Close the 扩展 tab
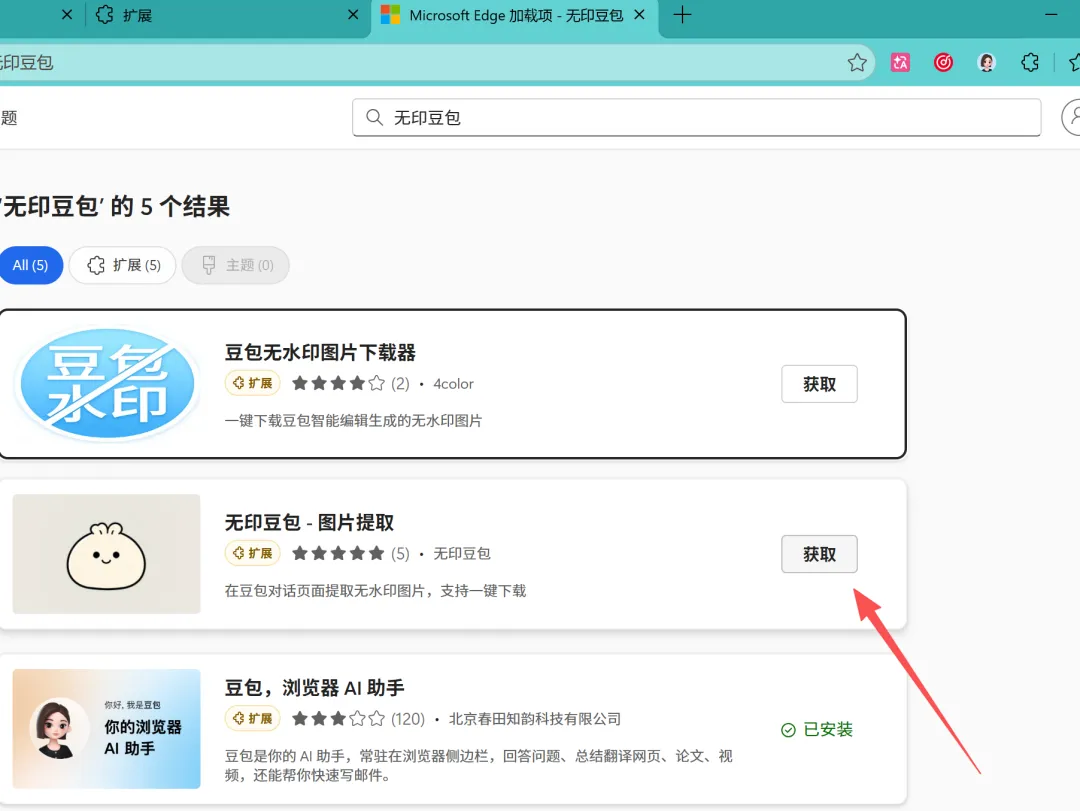 353,14
